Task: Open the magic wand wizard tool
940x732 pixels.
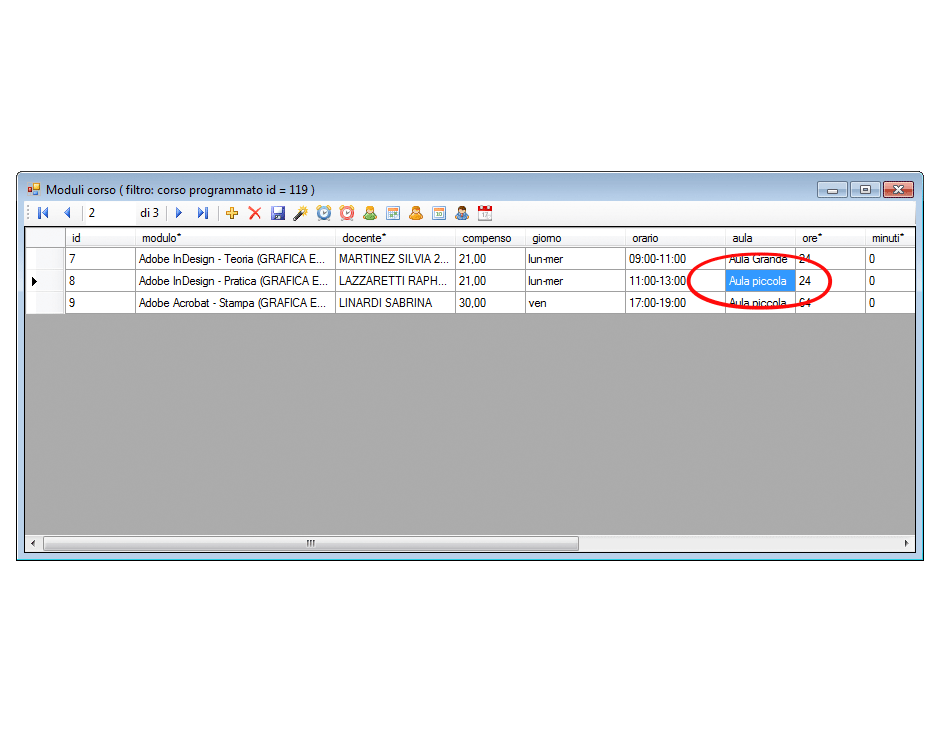Action: click(x=300, y=213)
